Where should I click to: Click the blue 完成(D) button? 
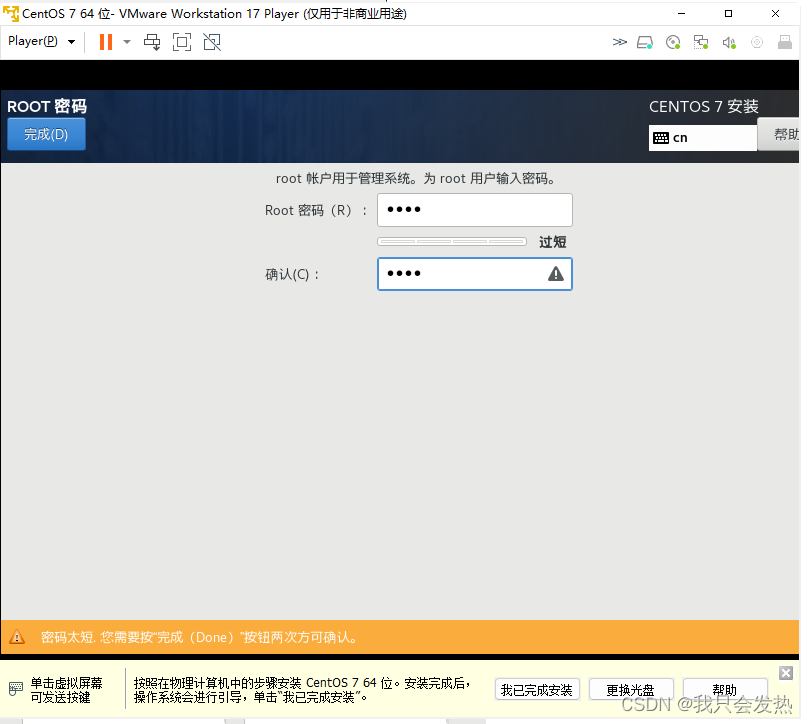46,134
